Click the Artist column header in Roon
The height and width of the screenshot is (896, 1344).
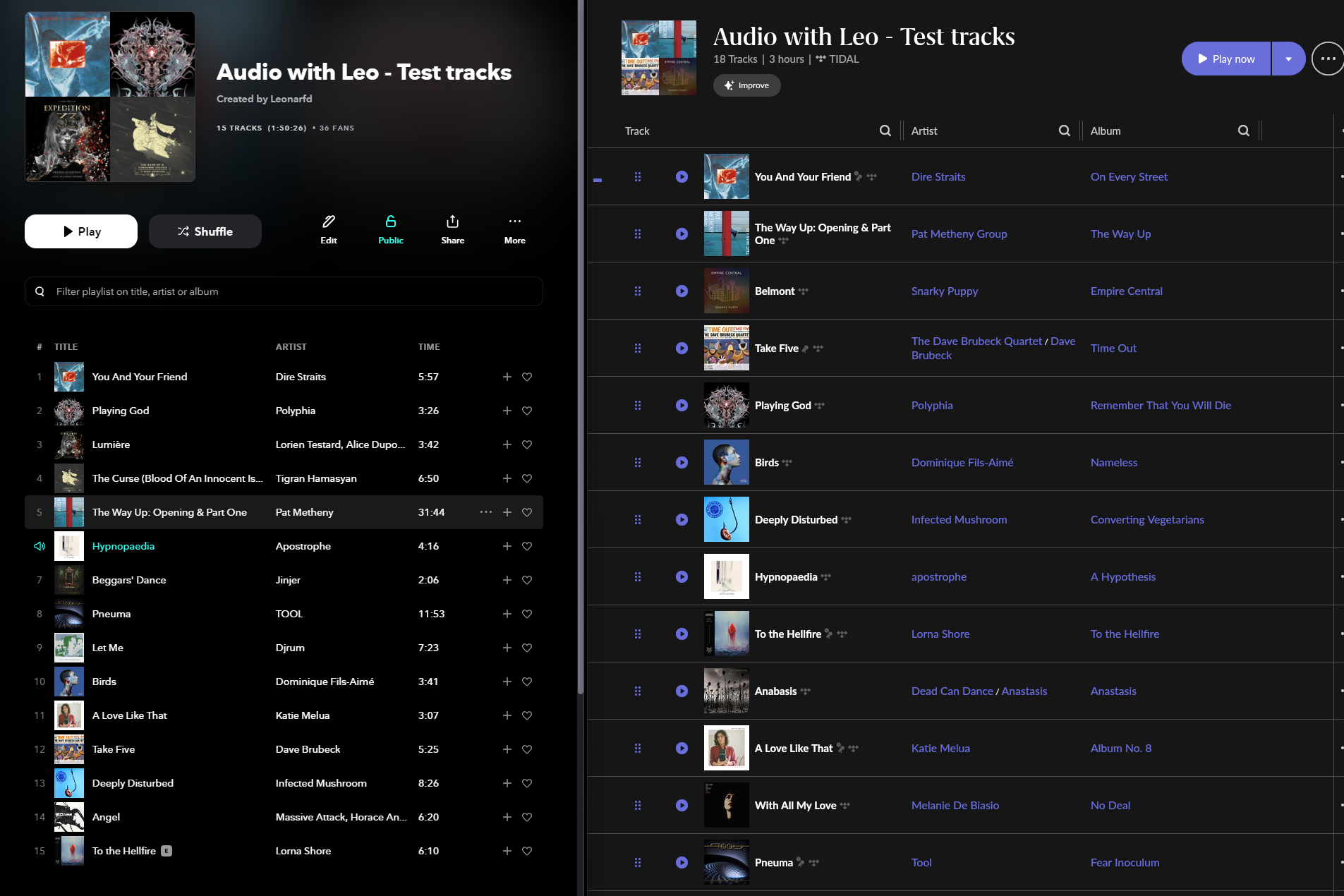pos(924,131)
